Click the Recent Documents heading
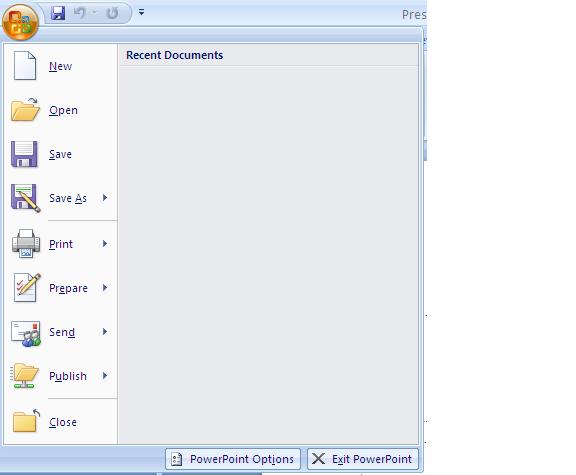Screen dimensions: 576x475 [x=174, y=55]
